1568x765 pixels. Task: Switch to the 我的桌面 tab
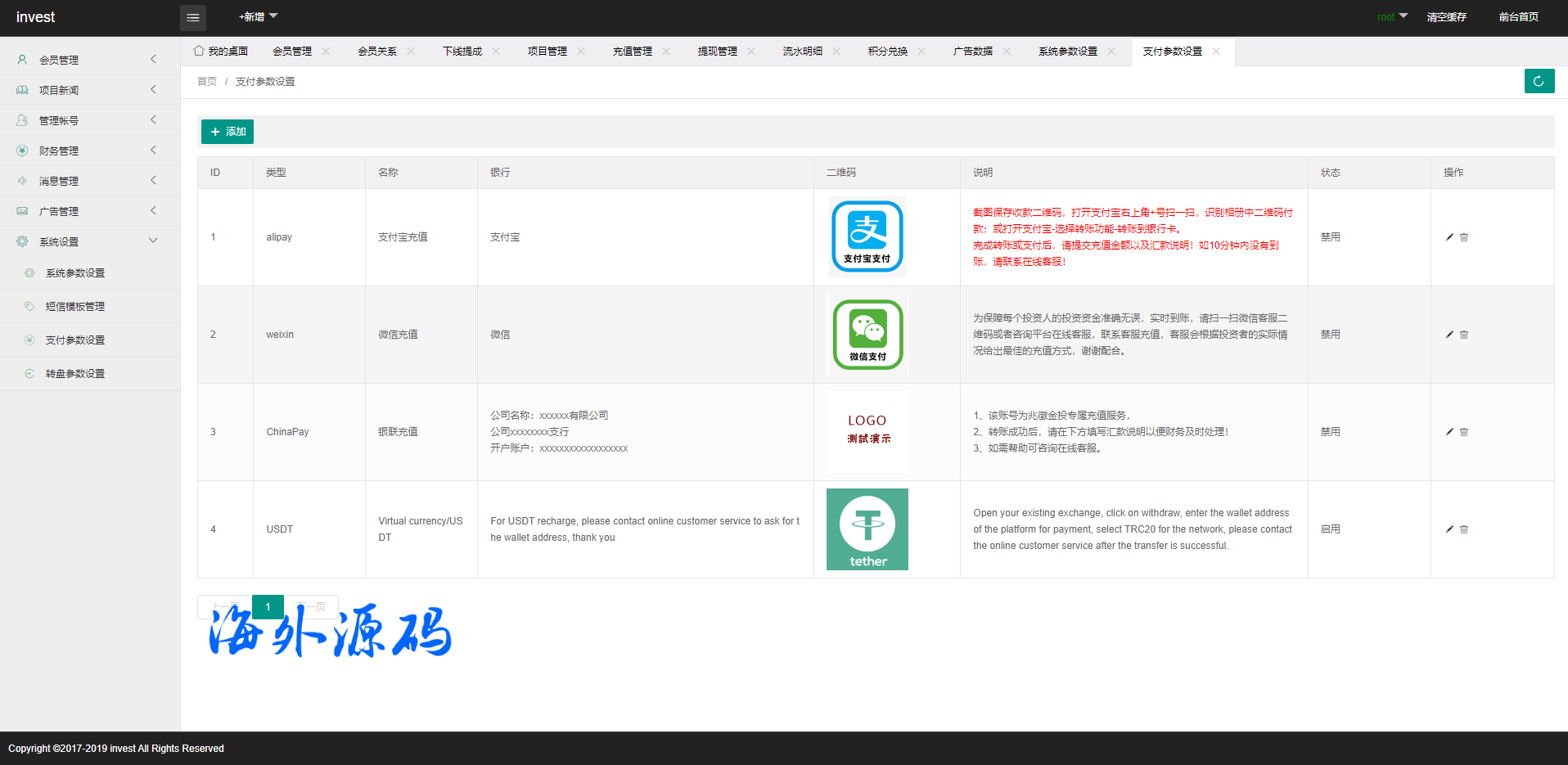[x=221, y=52]
